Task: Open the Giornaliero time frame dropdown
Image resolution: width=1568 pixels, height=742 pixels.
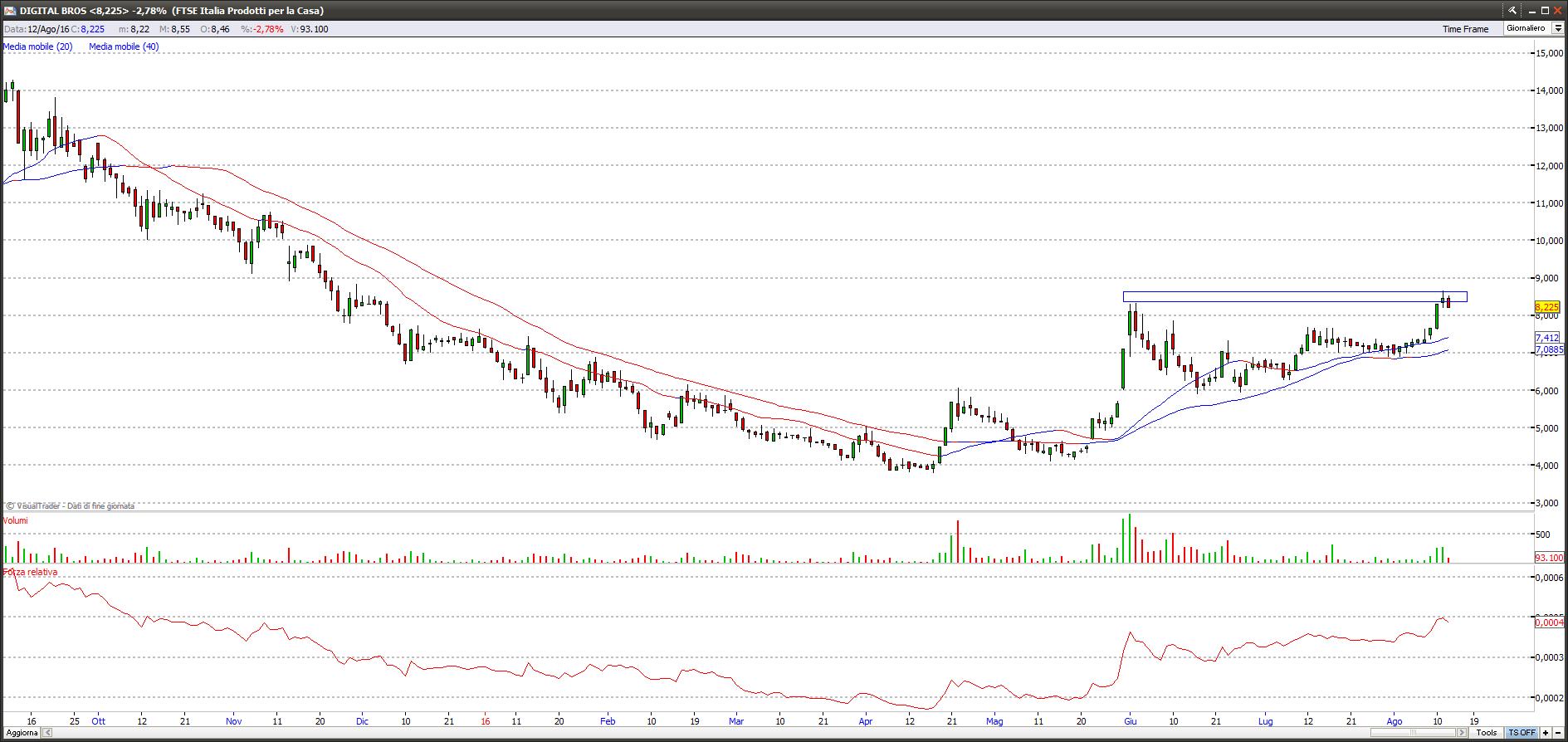Action: [1557, 28]
